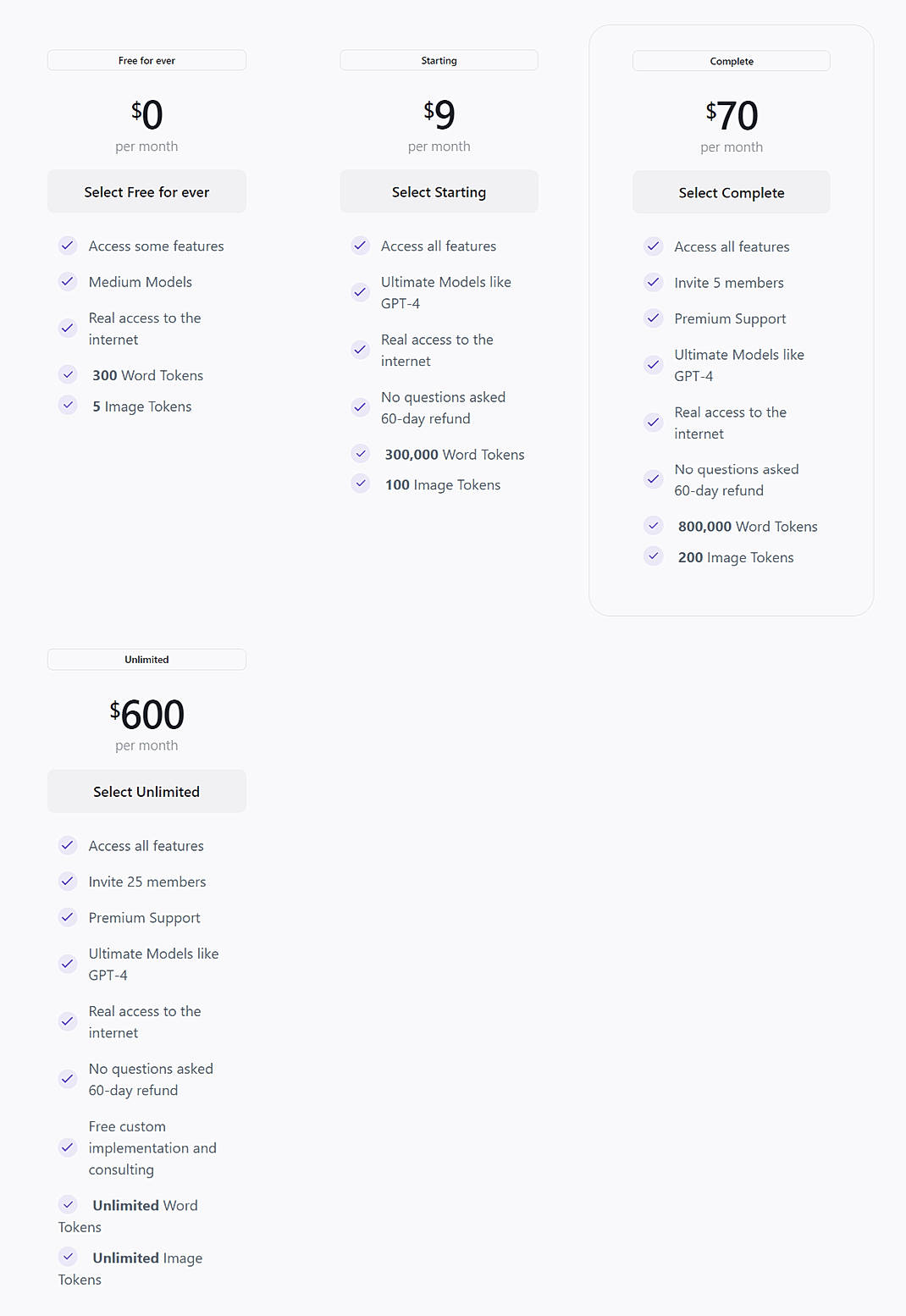
Task: Click the Starting plan label
Action: (x=438, y=59)
